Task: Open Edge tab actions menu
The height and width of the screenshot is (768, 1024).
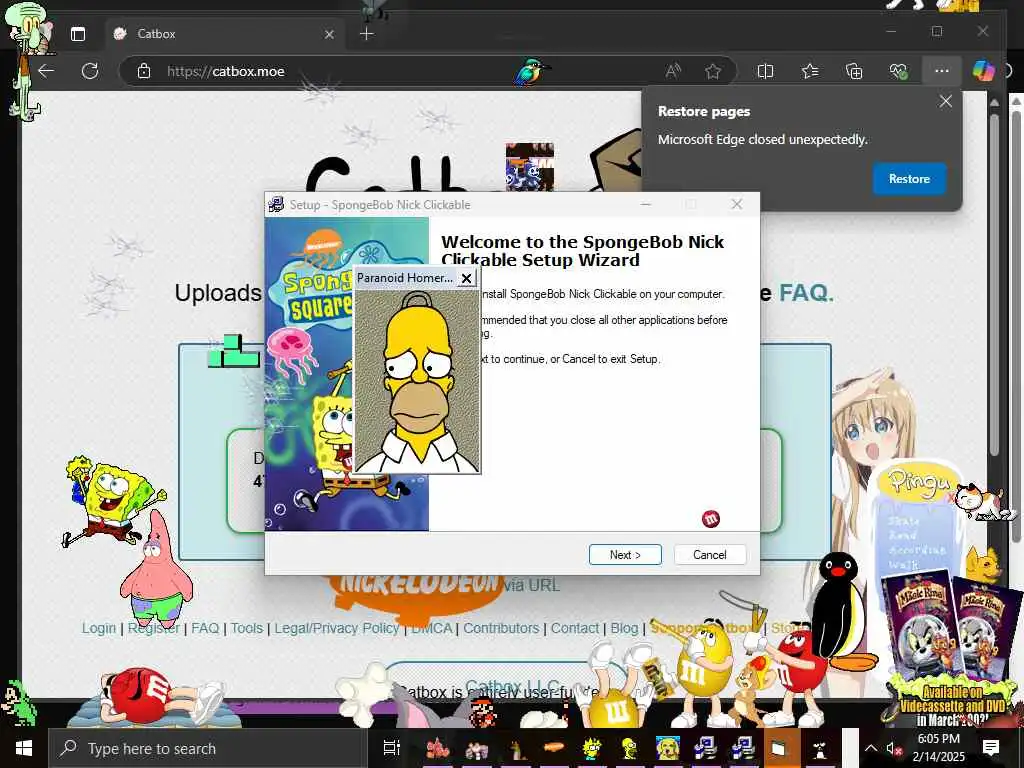Action: tap(78, 34)
